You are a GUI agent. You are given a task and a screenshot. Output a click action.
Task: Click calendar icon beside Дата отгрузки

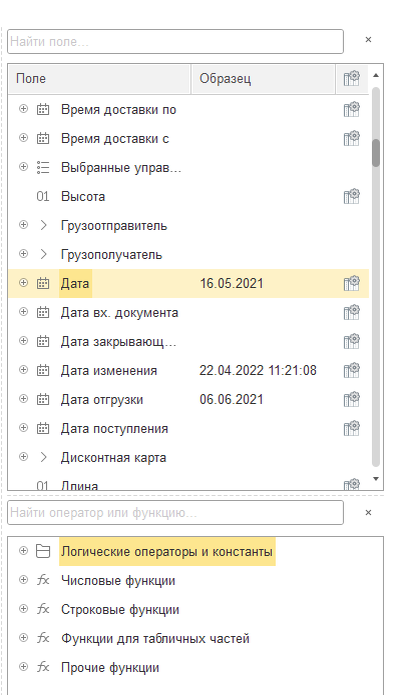(43, 399)
